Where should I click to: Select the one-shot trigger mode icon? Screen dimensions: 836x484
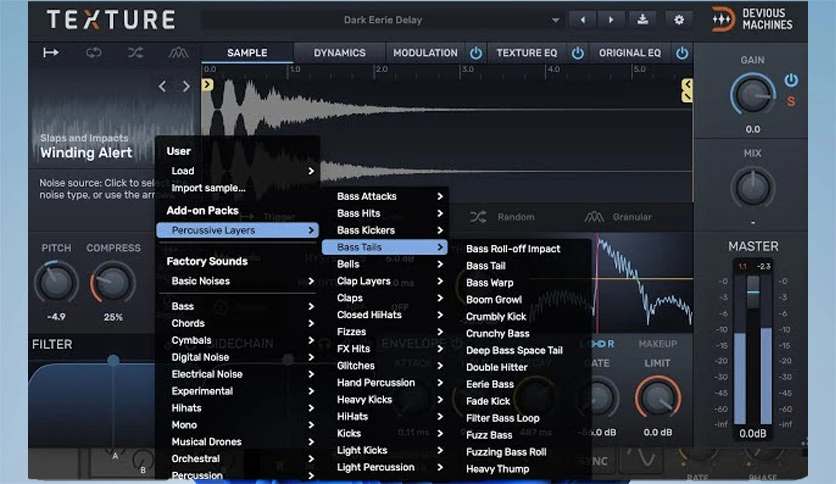coord(51,52)
